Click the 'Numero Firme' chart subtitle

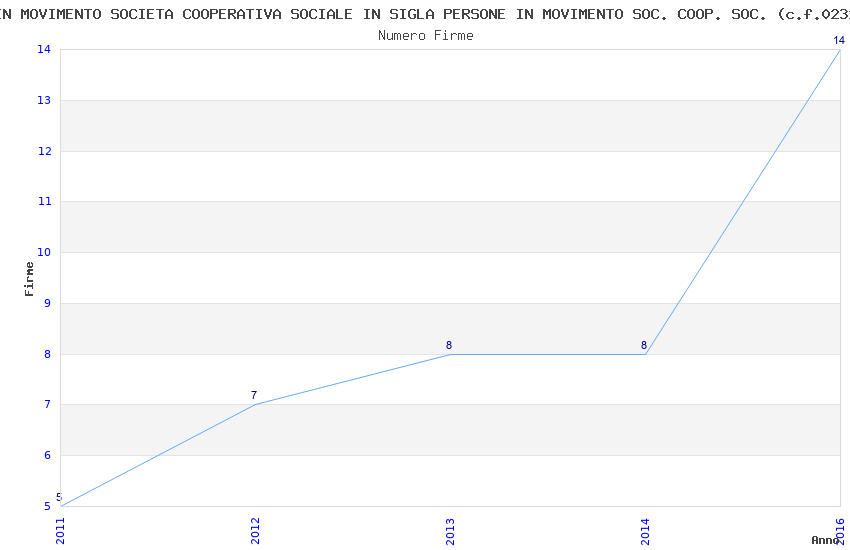tap(425, 36)
